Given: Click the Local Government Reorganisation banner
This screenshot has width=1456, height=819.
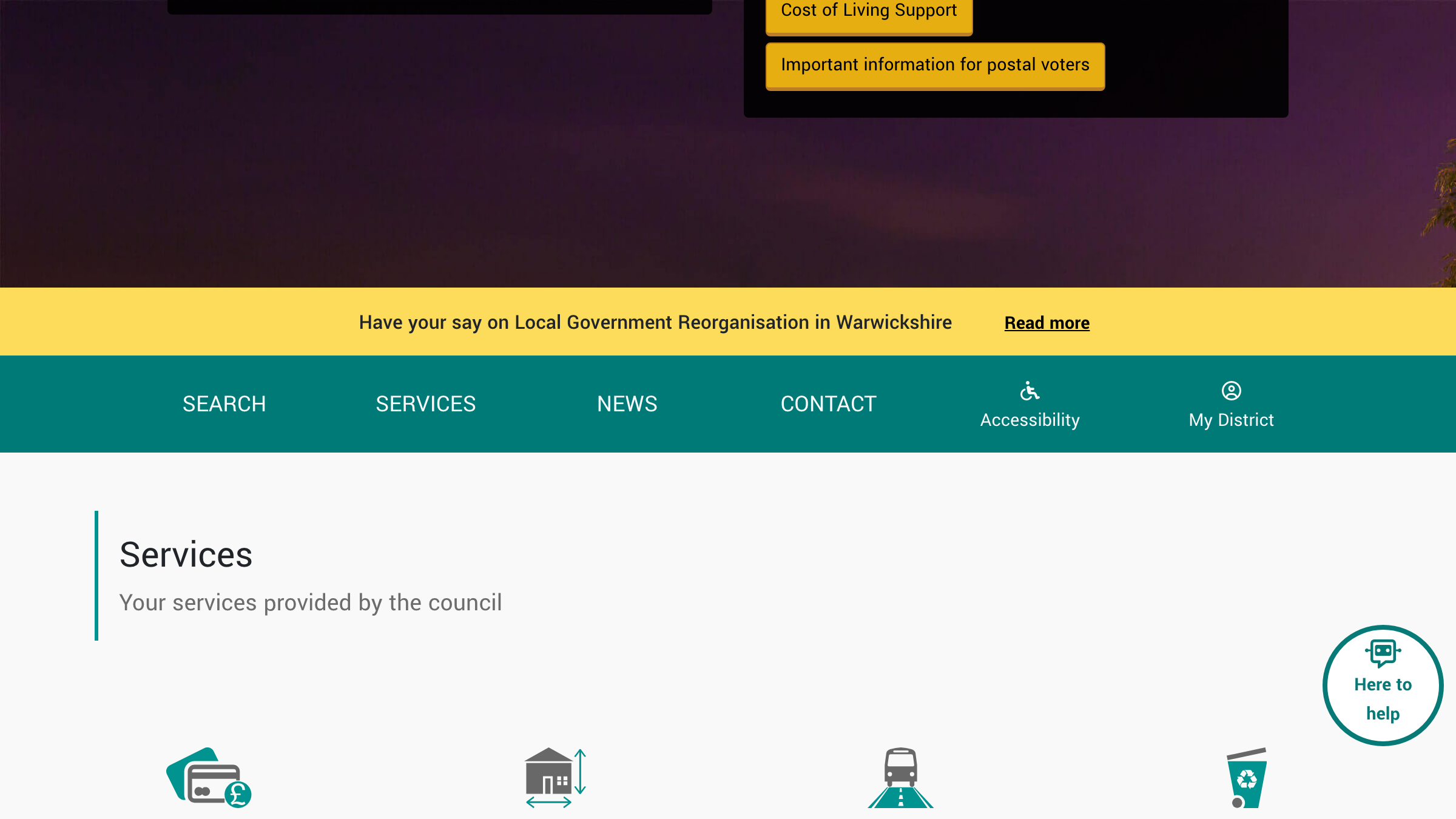Looking at the screenshot, I should 656,322.
